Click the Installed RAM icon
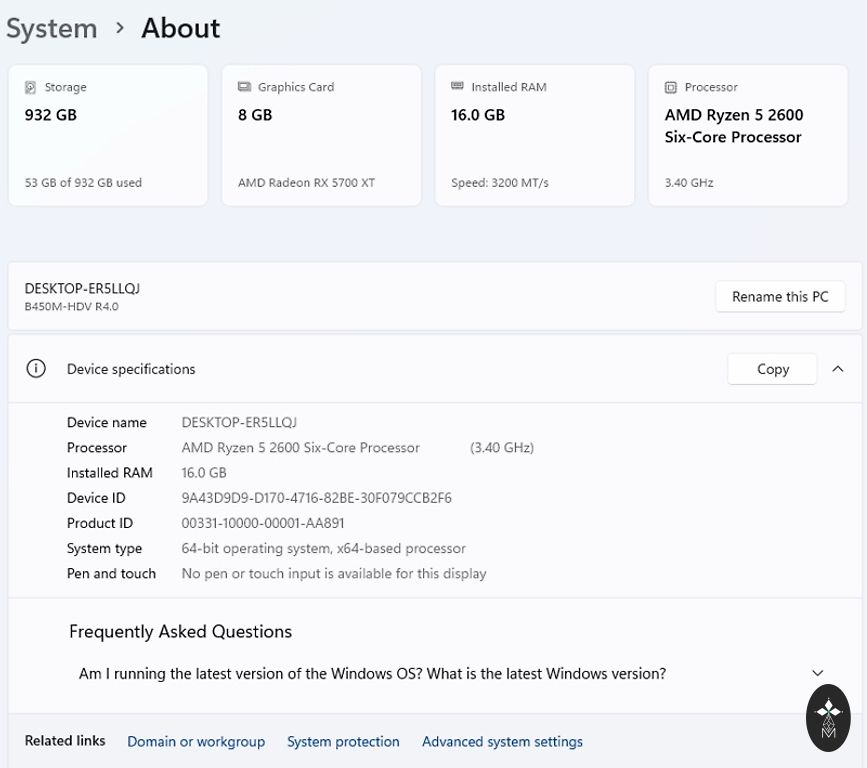 click(x=457, y=87)
